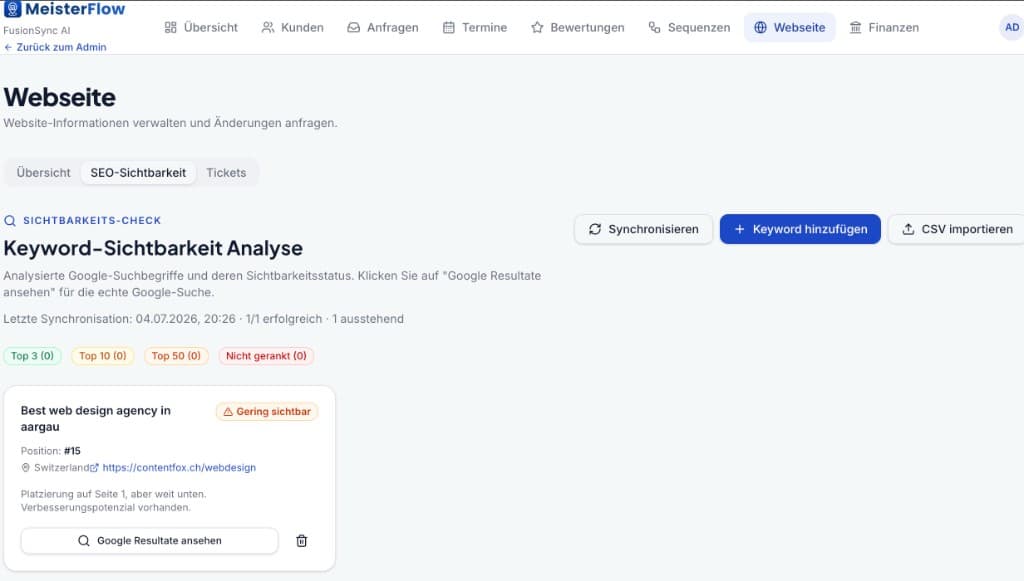This screenshot has width=1024, height=581.
Task: Filter by Top 10 (0) badge
Action: 103,356
